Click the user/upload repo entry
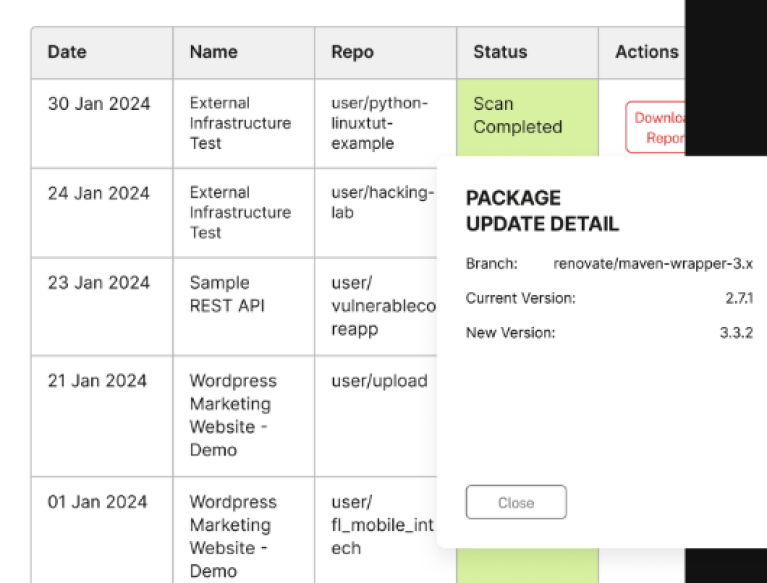The height and width of the screenshot is (583, 767). (379, 381)
